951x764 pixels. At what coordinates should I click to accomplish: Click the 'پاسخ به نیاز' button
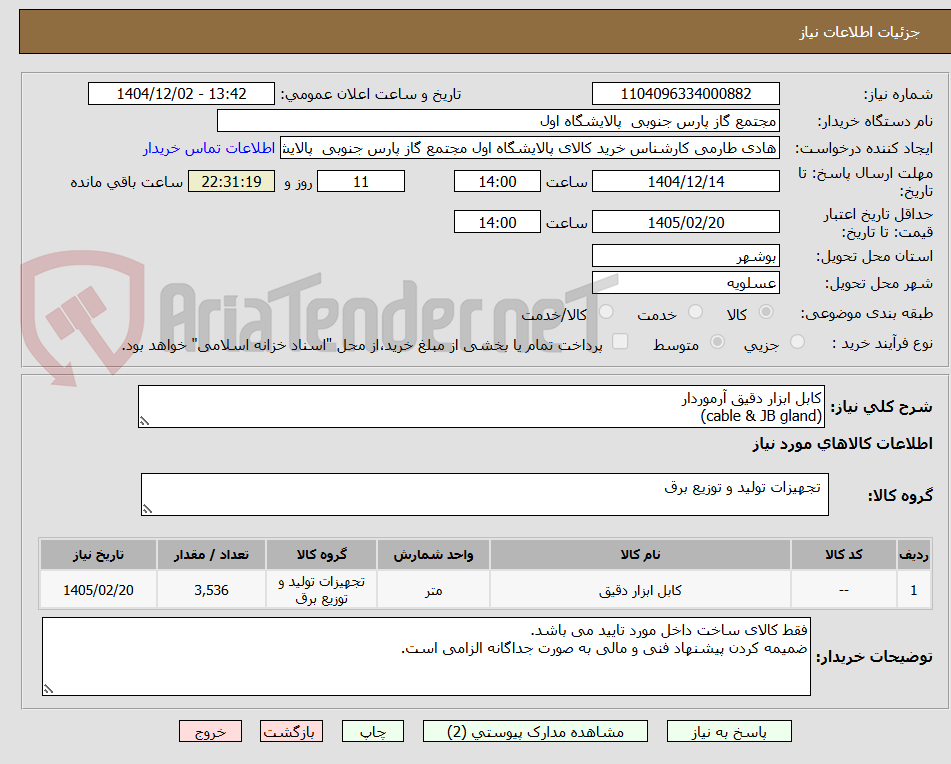[729, 731]
